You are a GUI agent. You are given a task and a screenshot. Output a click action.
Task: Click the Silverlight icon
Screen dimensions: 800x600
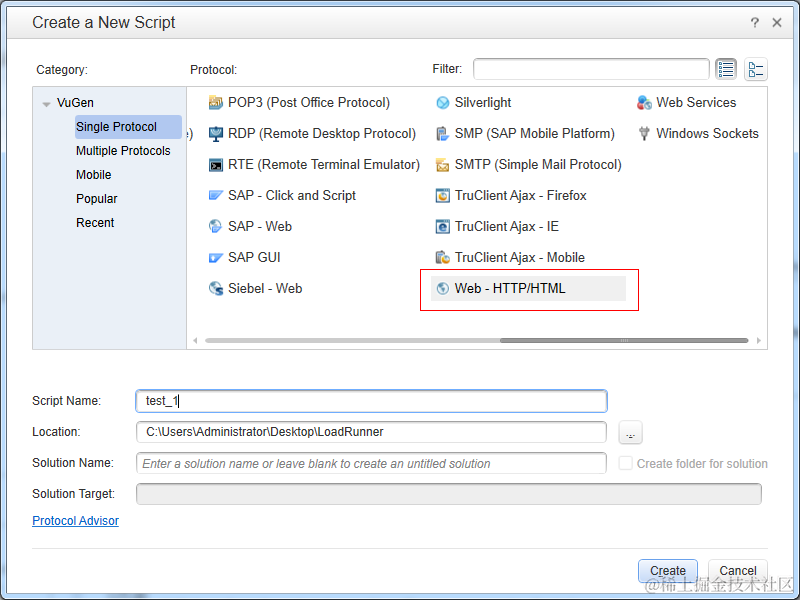coord(442,103)
